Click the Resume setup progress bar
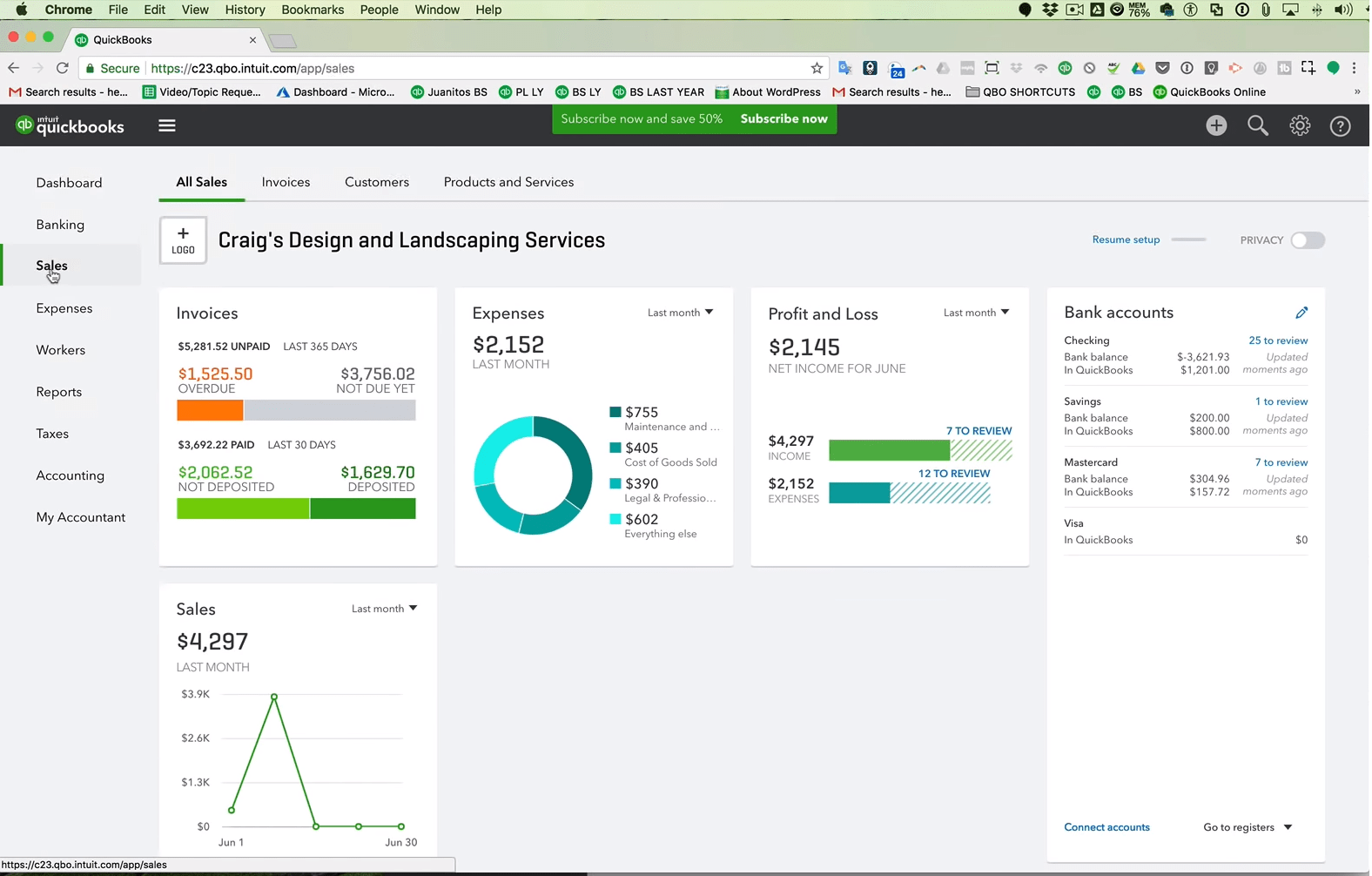The height and width of the screenshot is (876, 1372). click(1188, 239)
